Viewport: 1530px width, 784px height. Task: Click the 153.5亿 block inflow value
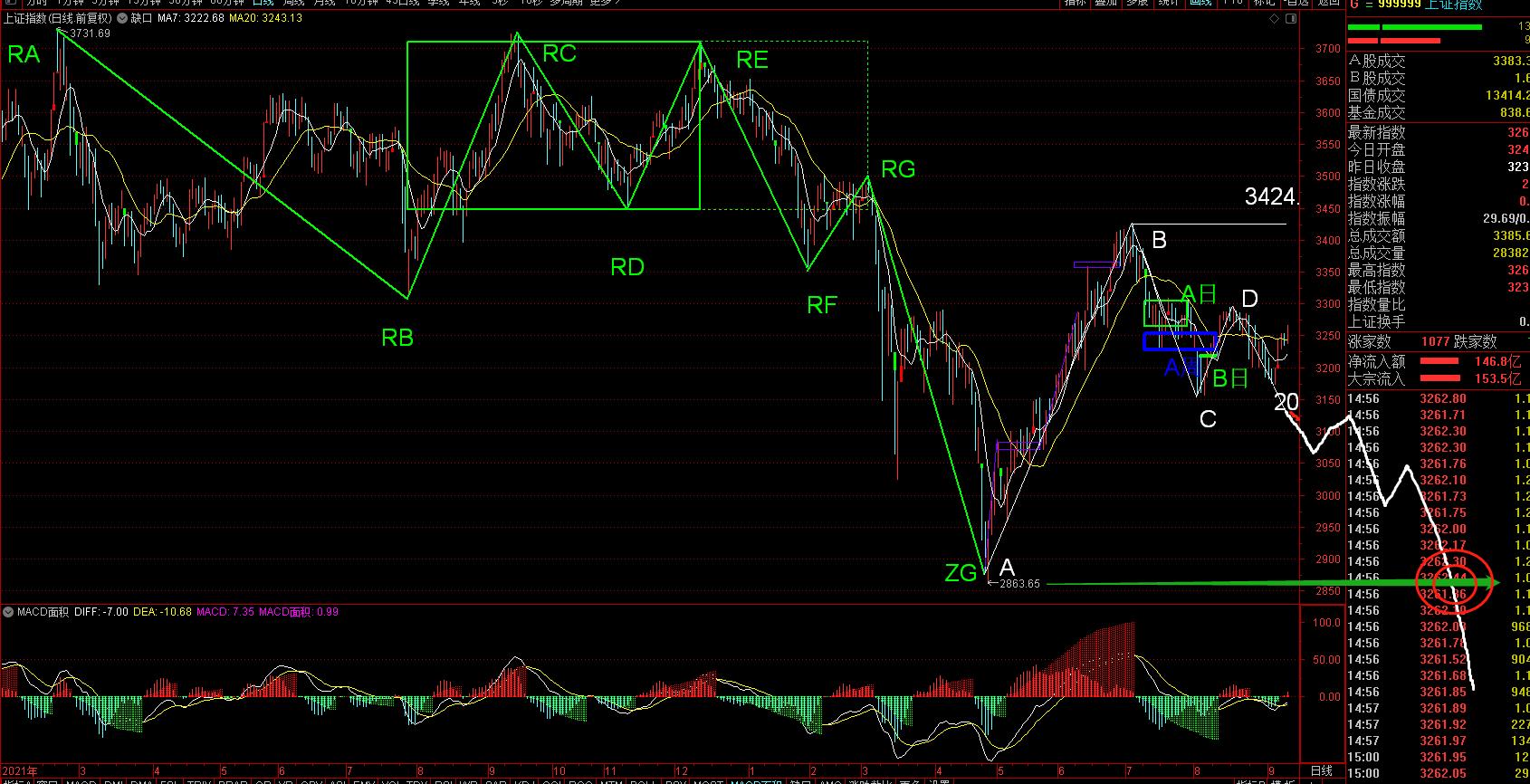1498,379
